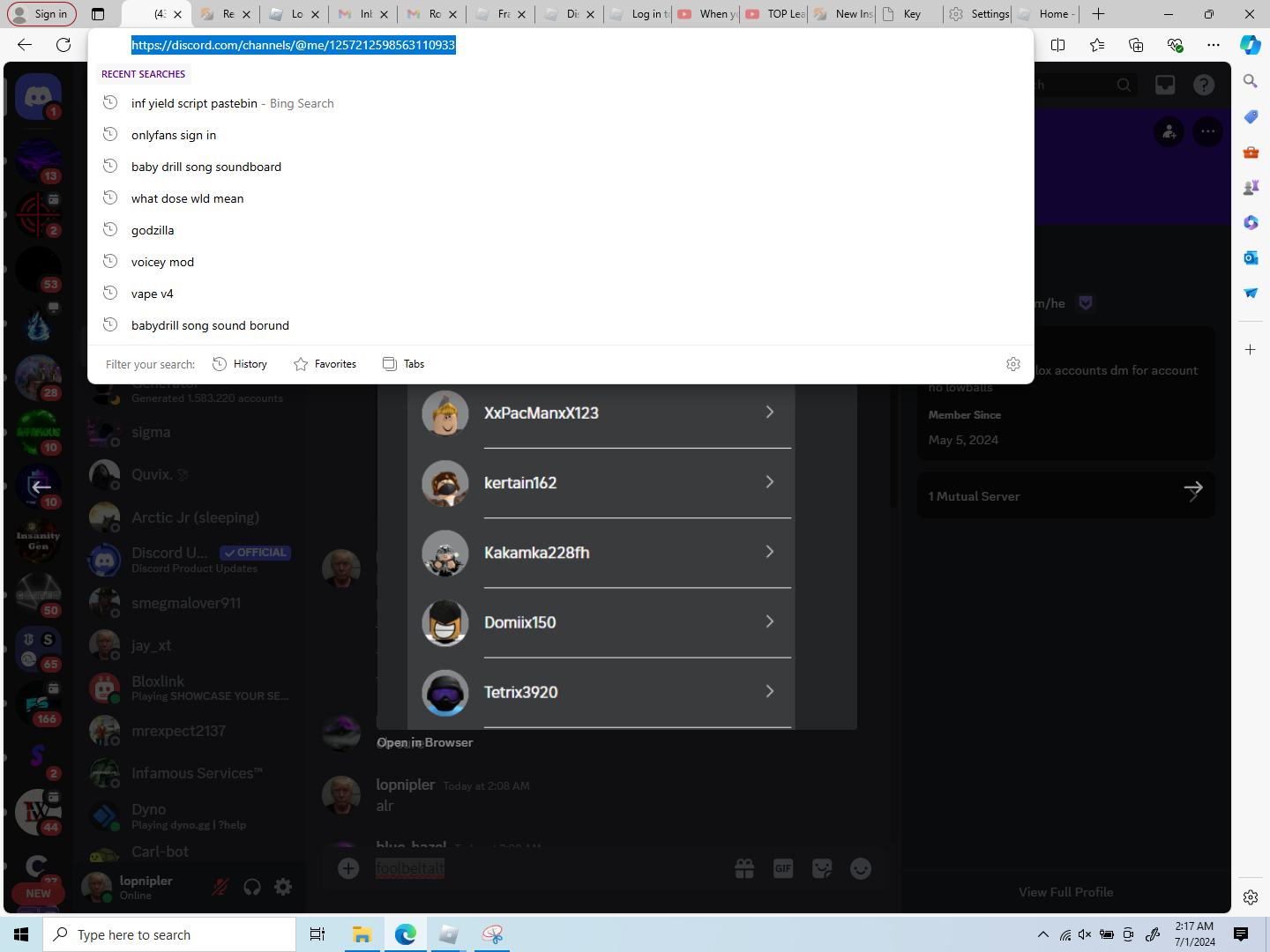Click Open in Browser link
Screen dimensions: 1270x952
425,742
